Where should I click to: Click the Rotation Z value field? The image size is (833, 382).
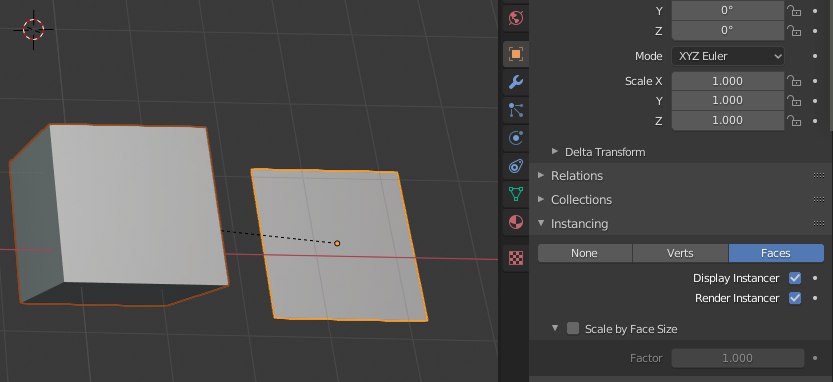[x=728, y=31]
